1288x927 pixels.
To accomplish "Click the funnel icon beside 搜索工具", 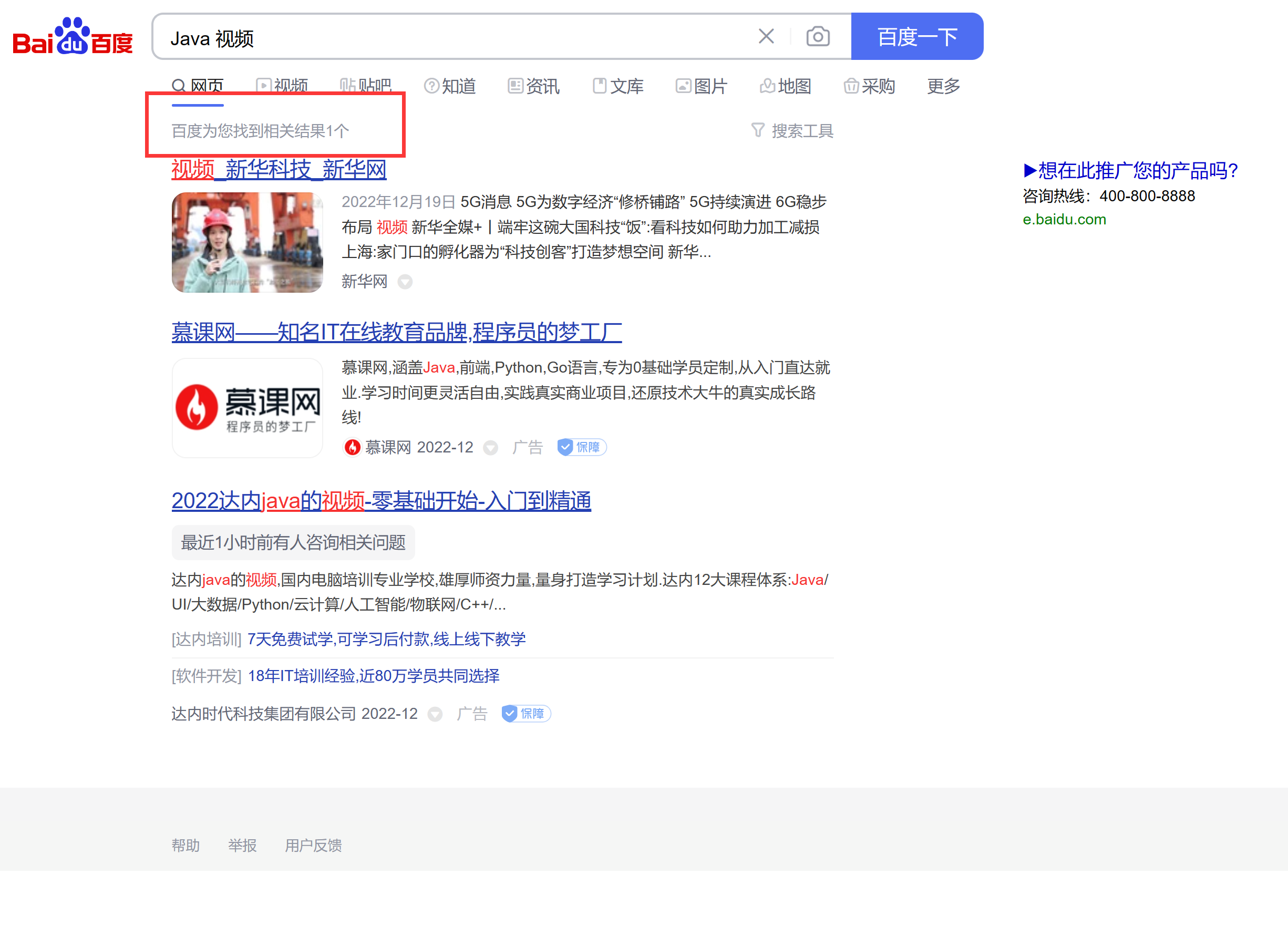I will click(x=758, y=131).
